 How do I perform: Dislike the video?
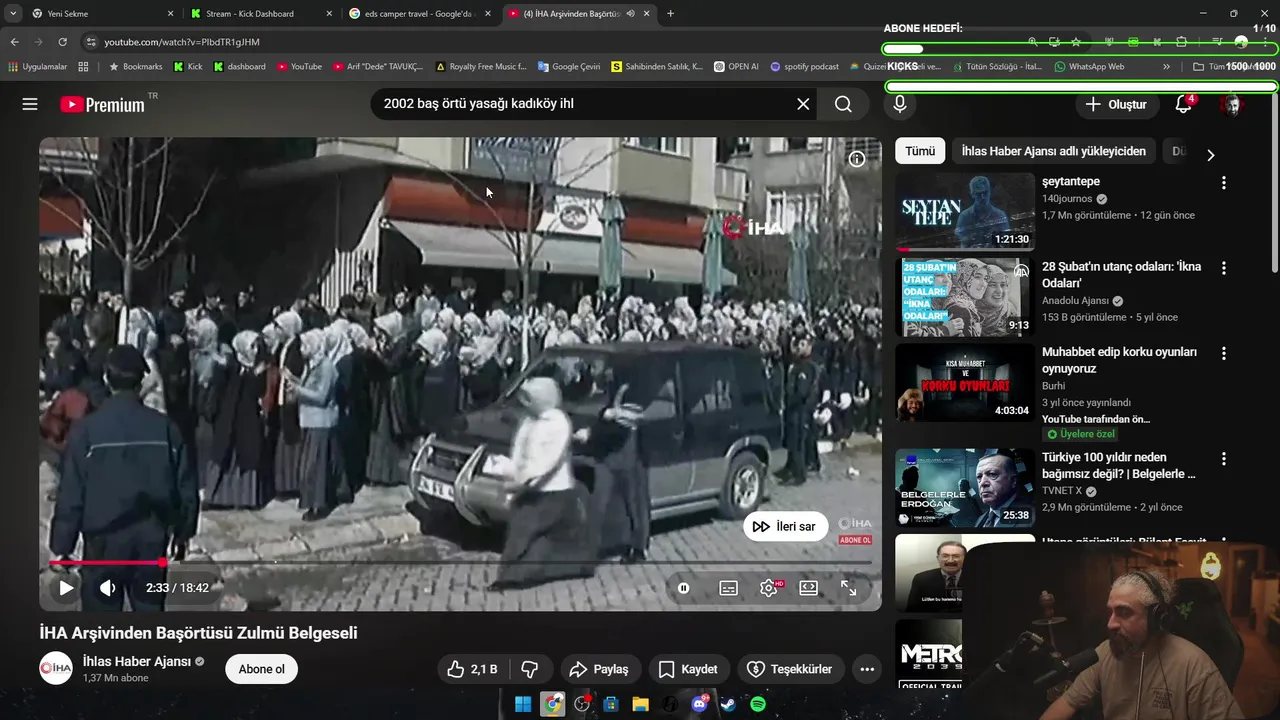pos(531,669)
